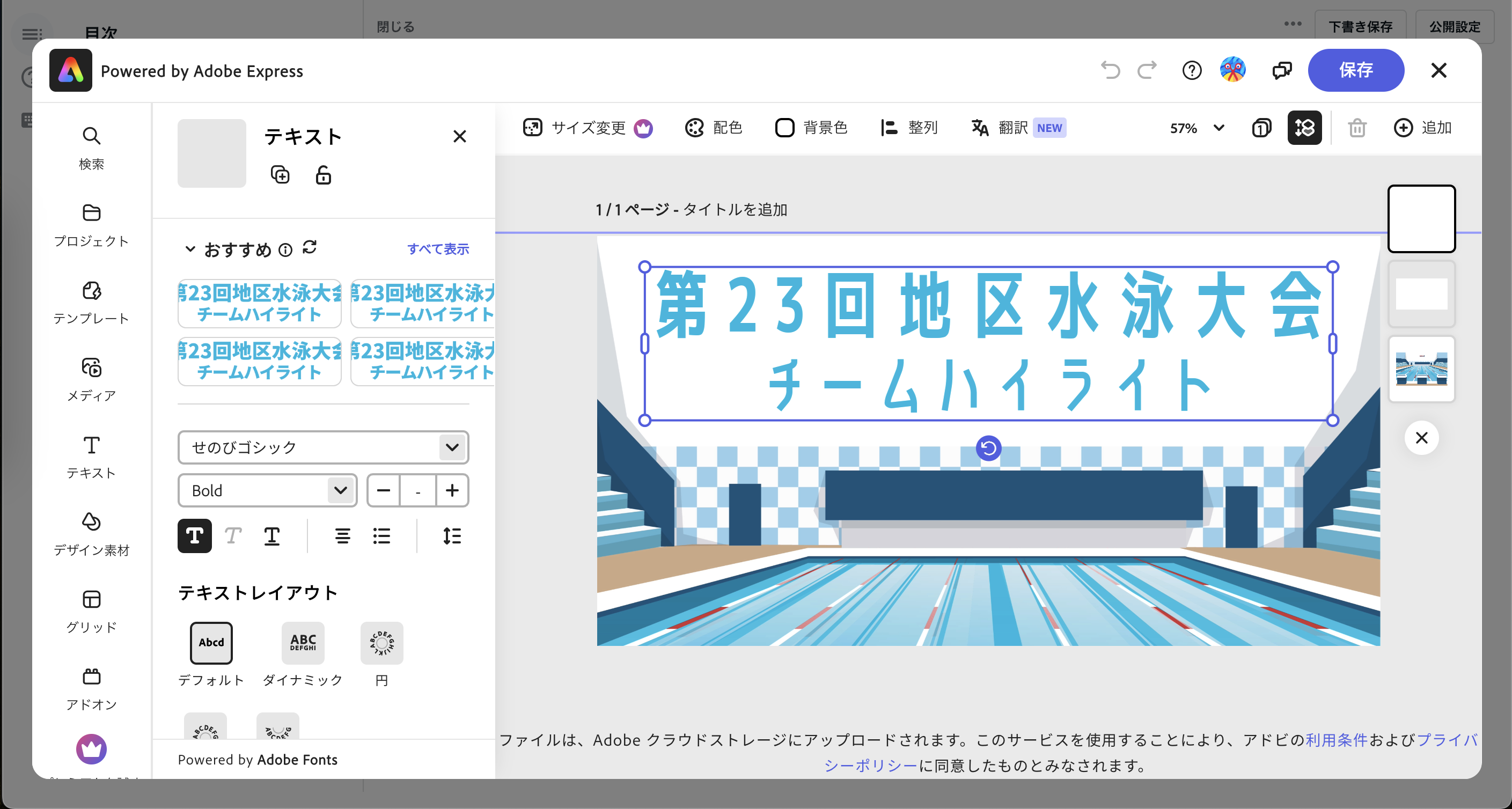The image size is (1512, 809).
Task: Toggle underline text formatting
Action: click(x=271, y=536)
